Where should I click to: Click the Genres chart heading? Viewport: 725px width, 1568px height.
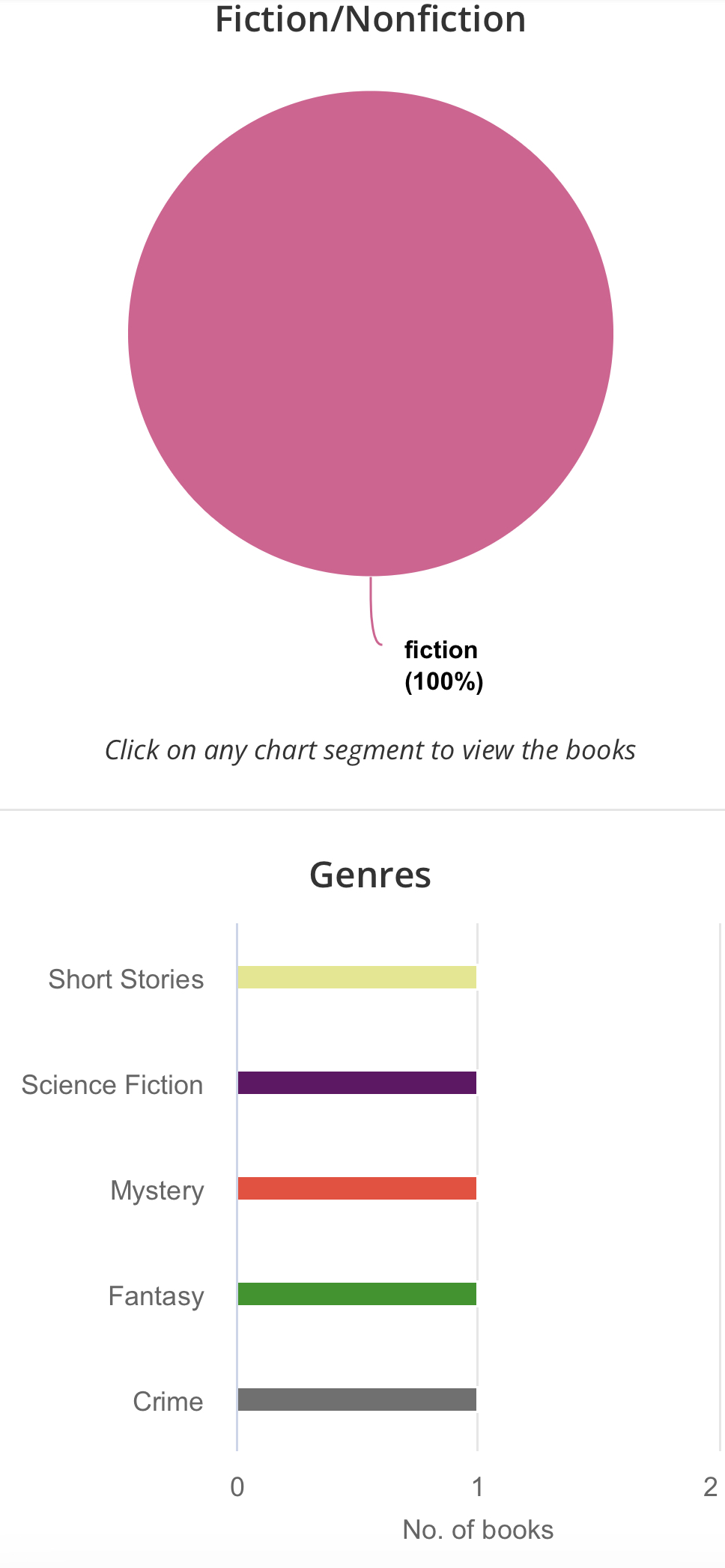(370, 875)
